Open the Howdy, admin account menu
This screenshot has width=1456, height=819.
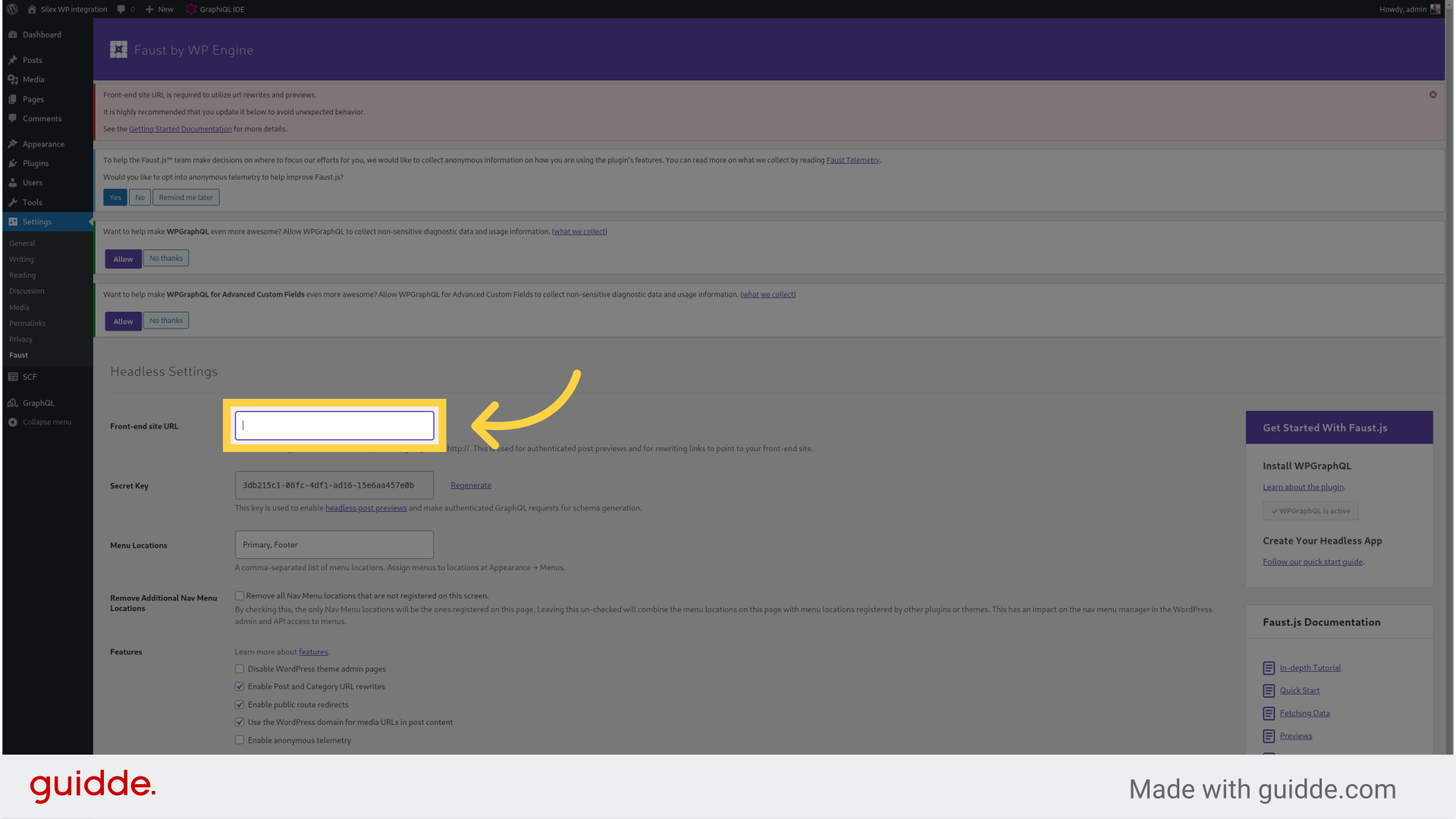pyautogui.click(x=1409, y=9)
